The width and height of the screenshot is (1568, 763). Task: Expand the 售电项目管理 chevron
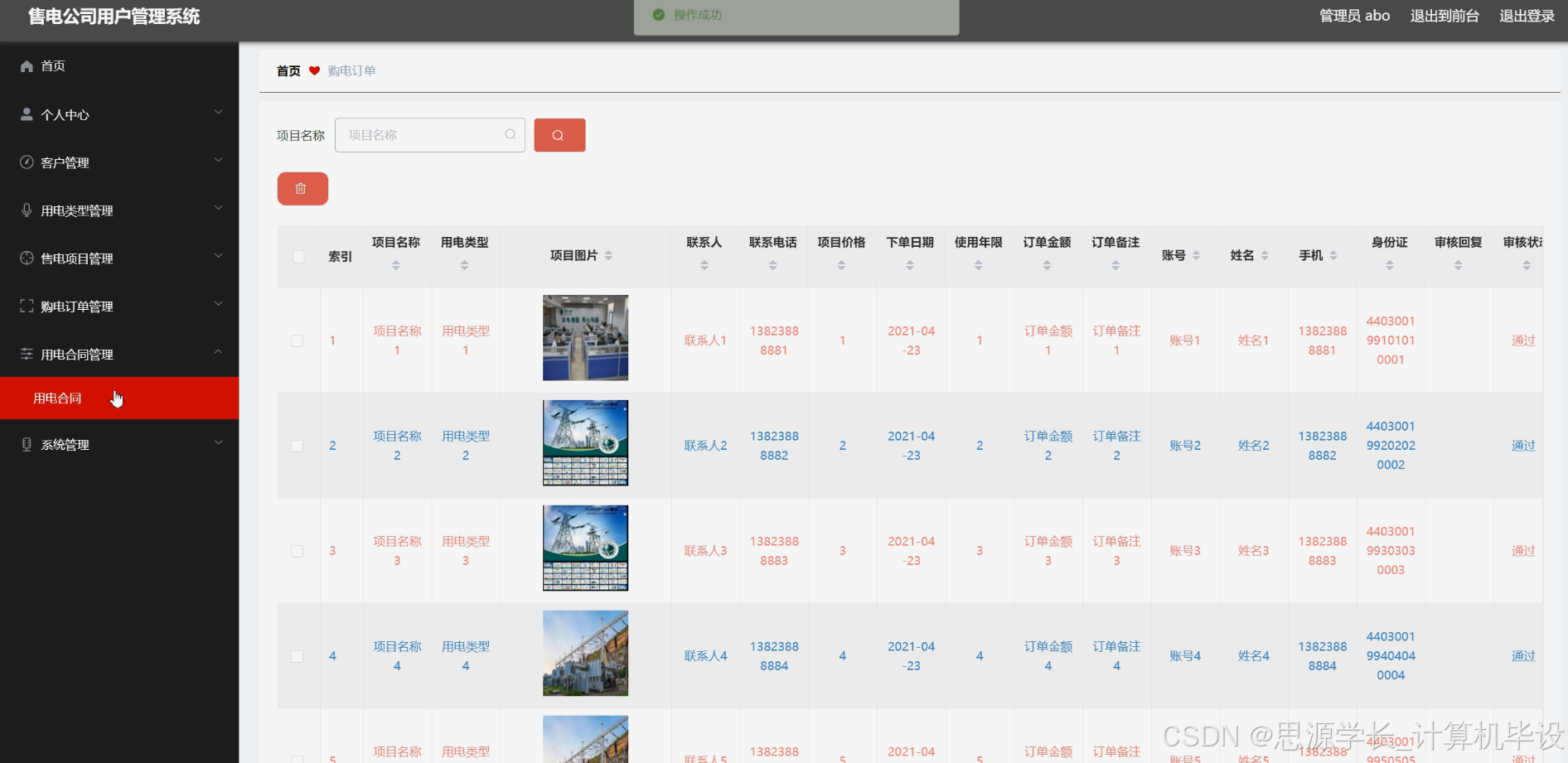coord(218,257)
